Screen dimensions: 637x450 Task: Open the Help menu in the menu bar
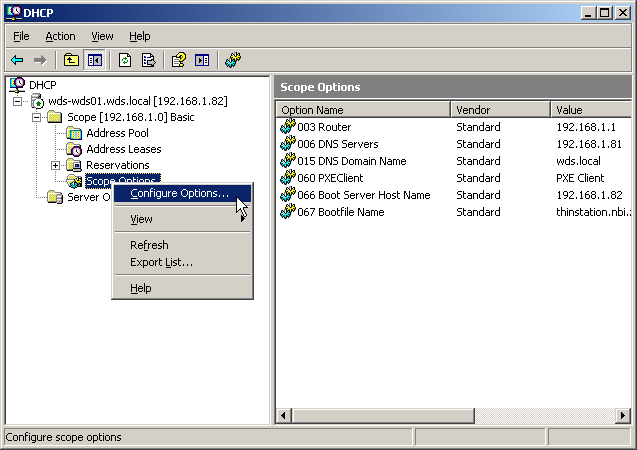tap(140, 36)
